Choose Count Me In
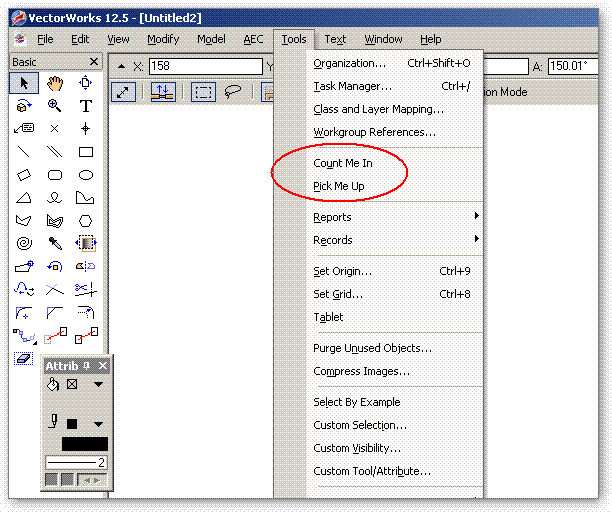This screenshot has width=612, height=512. (x=343, y=163)
